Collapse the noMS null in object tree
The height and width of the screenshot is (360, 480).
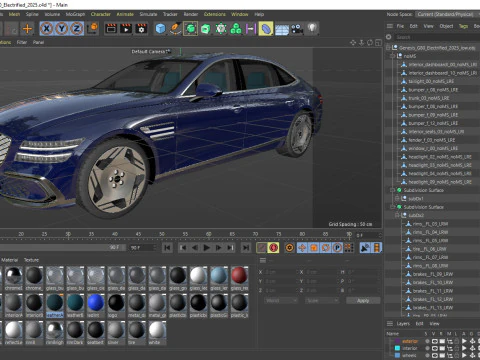click(393, 56)
